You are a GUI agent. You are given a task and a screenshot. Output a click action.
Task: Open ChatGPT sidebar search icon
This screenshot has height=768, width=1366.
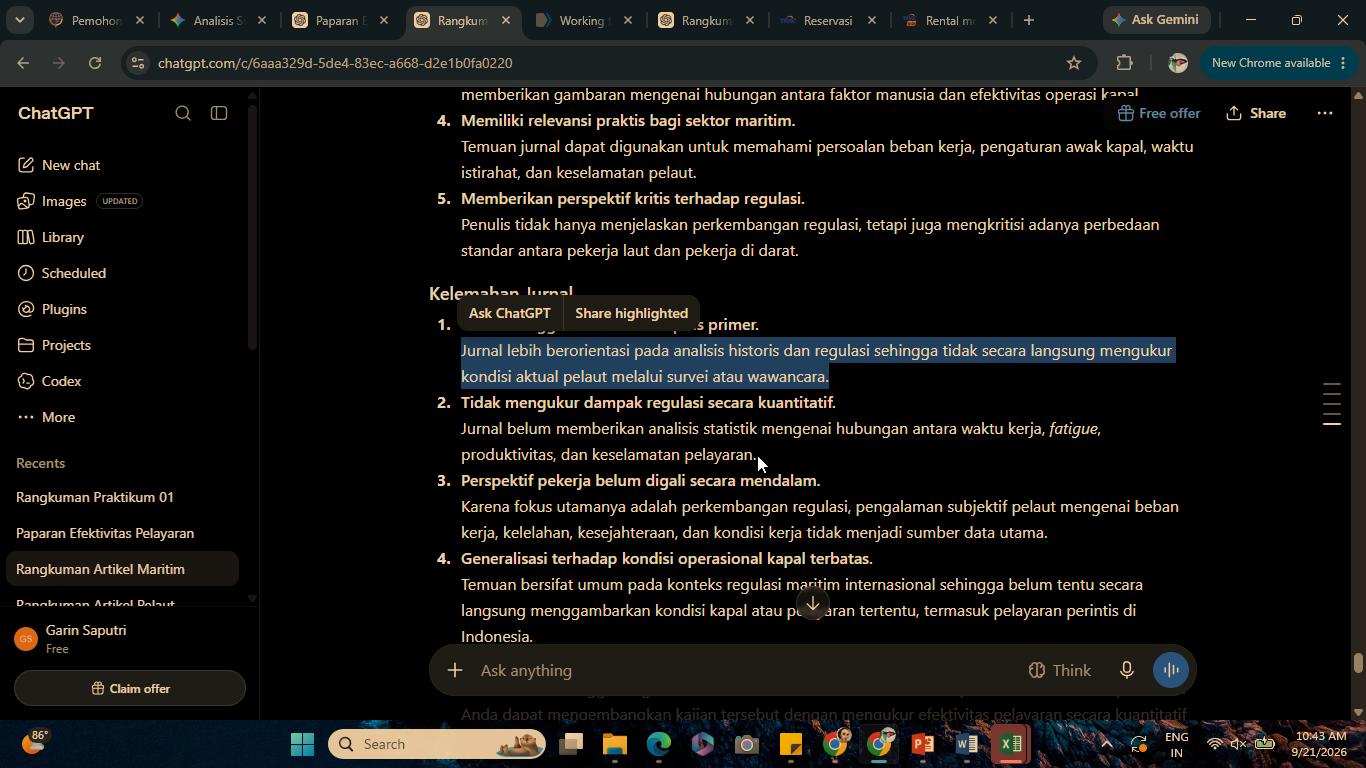(x=183, y=113)
